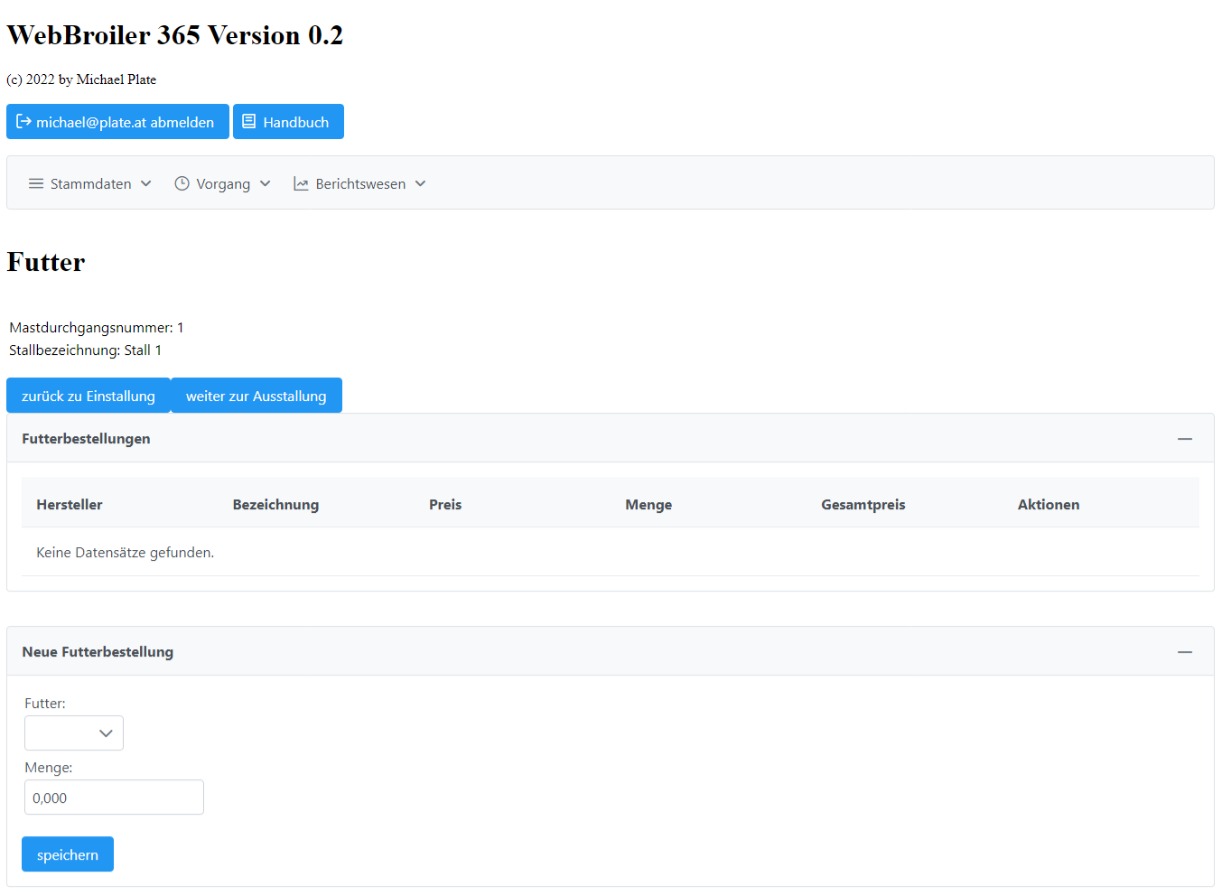Click the logout arrow icon

click(24, 122)
